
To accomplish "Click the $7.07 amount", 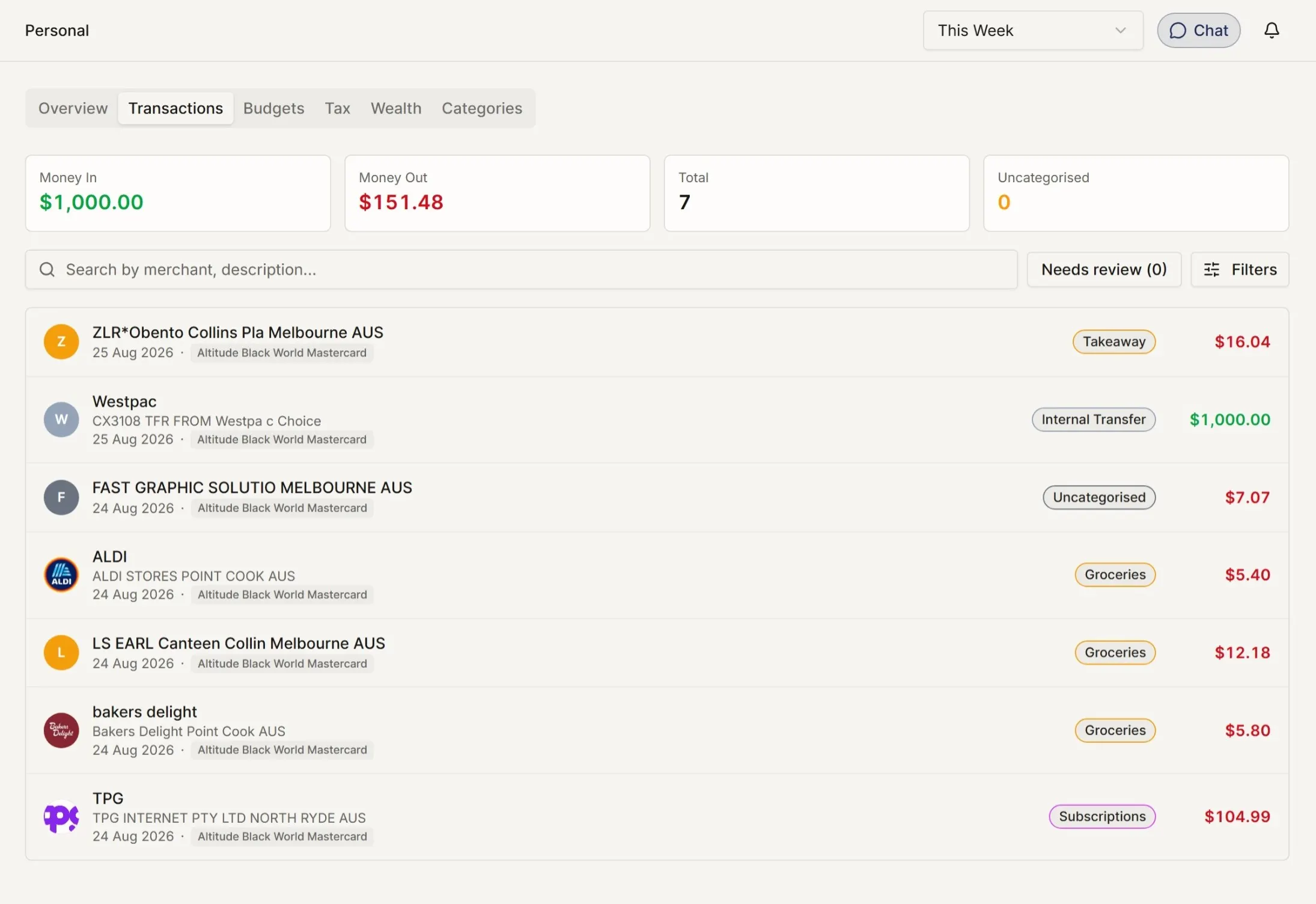I will pyautogui.click(x=1247, y=498).
